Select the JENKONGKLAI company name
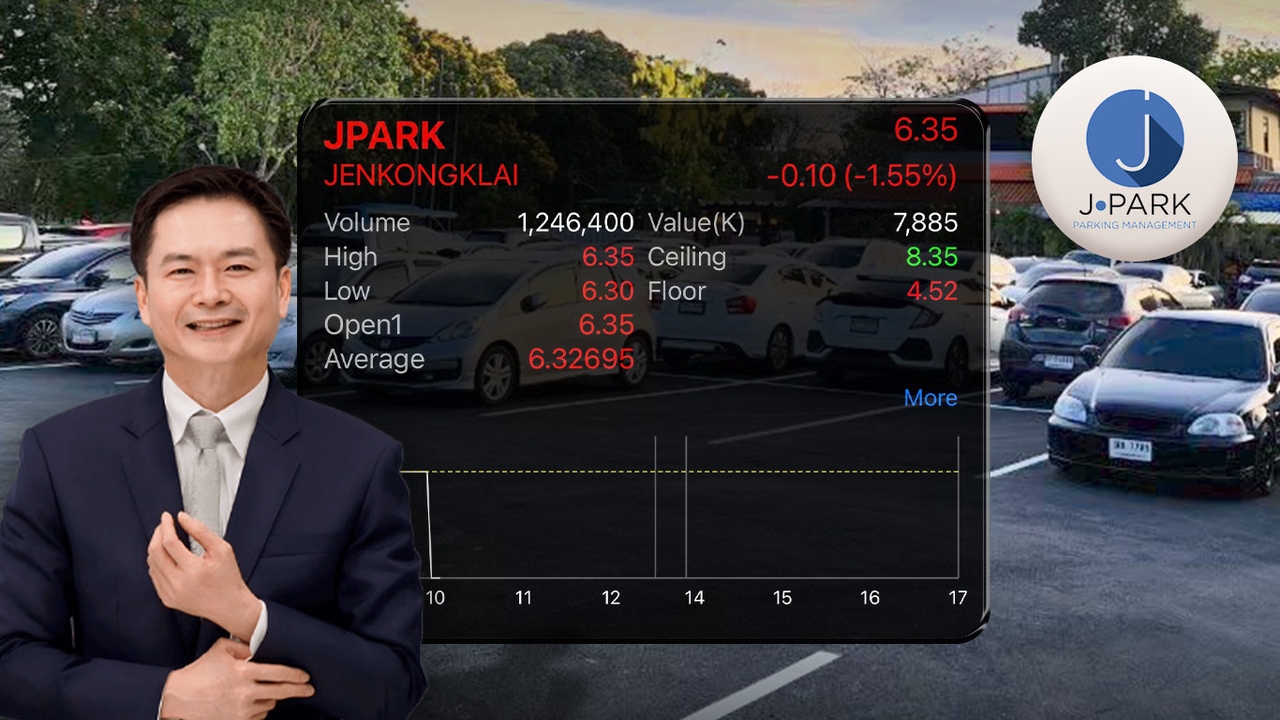 [421, 176]
